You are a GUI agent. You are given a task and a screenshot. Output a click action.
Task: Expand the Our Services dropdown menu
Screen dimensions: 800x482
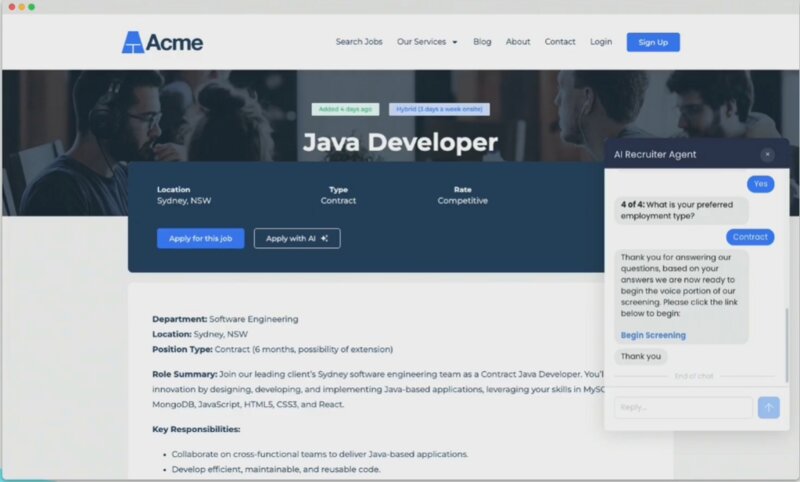click(x=427, y=42)
